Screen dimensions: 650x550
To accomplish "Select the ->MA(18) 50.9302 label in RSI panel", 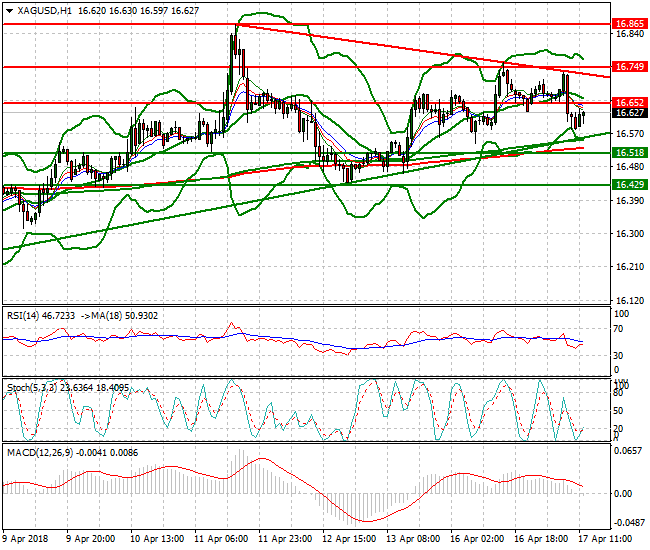I will [119, 316].
